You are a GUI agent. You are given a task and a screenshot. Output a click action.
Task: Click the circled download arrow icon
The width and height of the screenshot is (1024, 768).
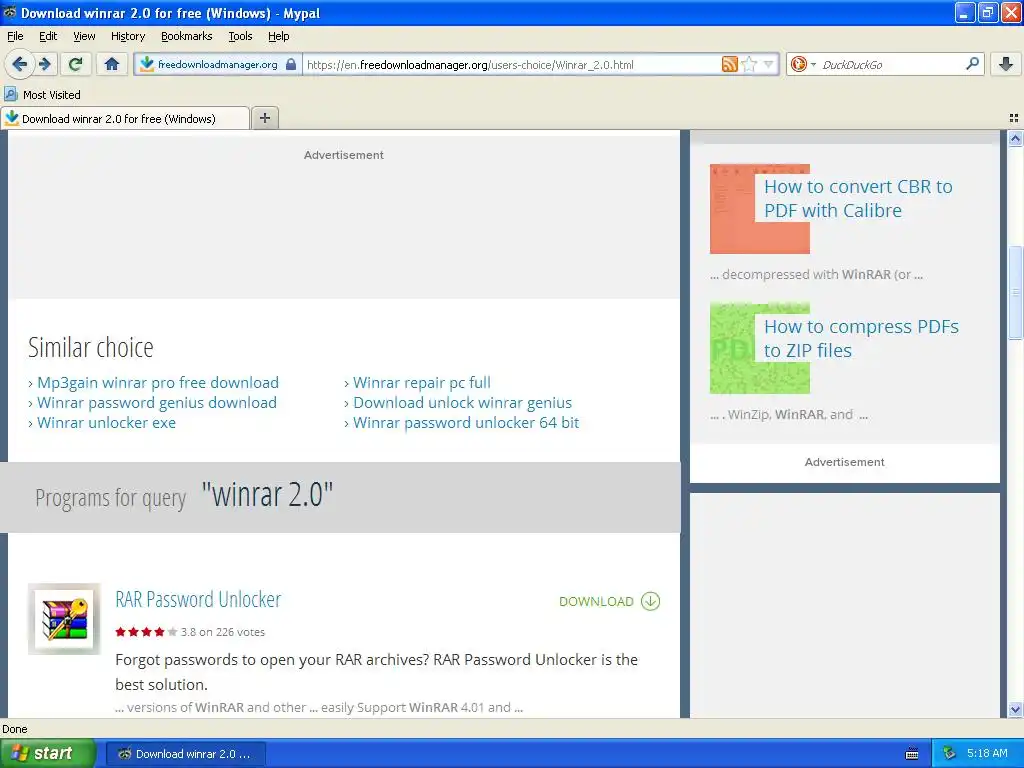point(650,601)
